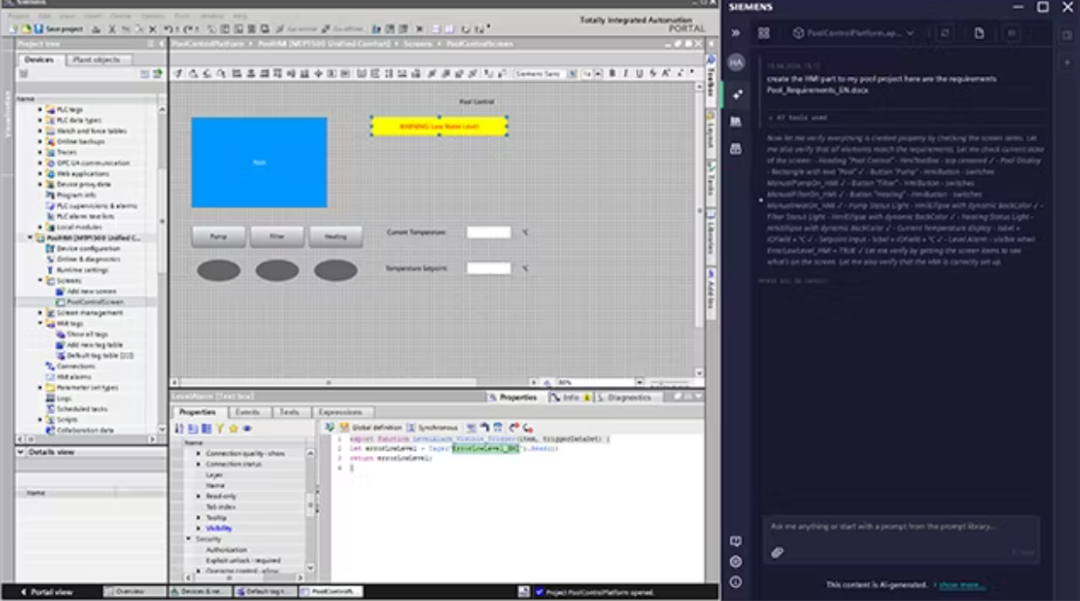The height and width of the screenshot is (601, 1080).
Task: Select the blue Pool rectangle on canvas
Action: (259, 162)
